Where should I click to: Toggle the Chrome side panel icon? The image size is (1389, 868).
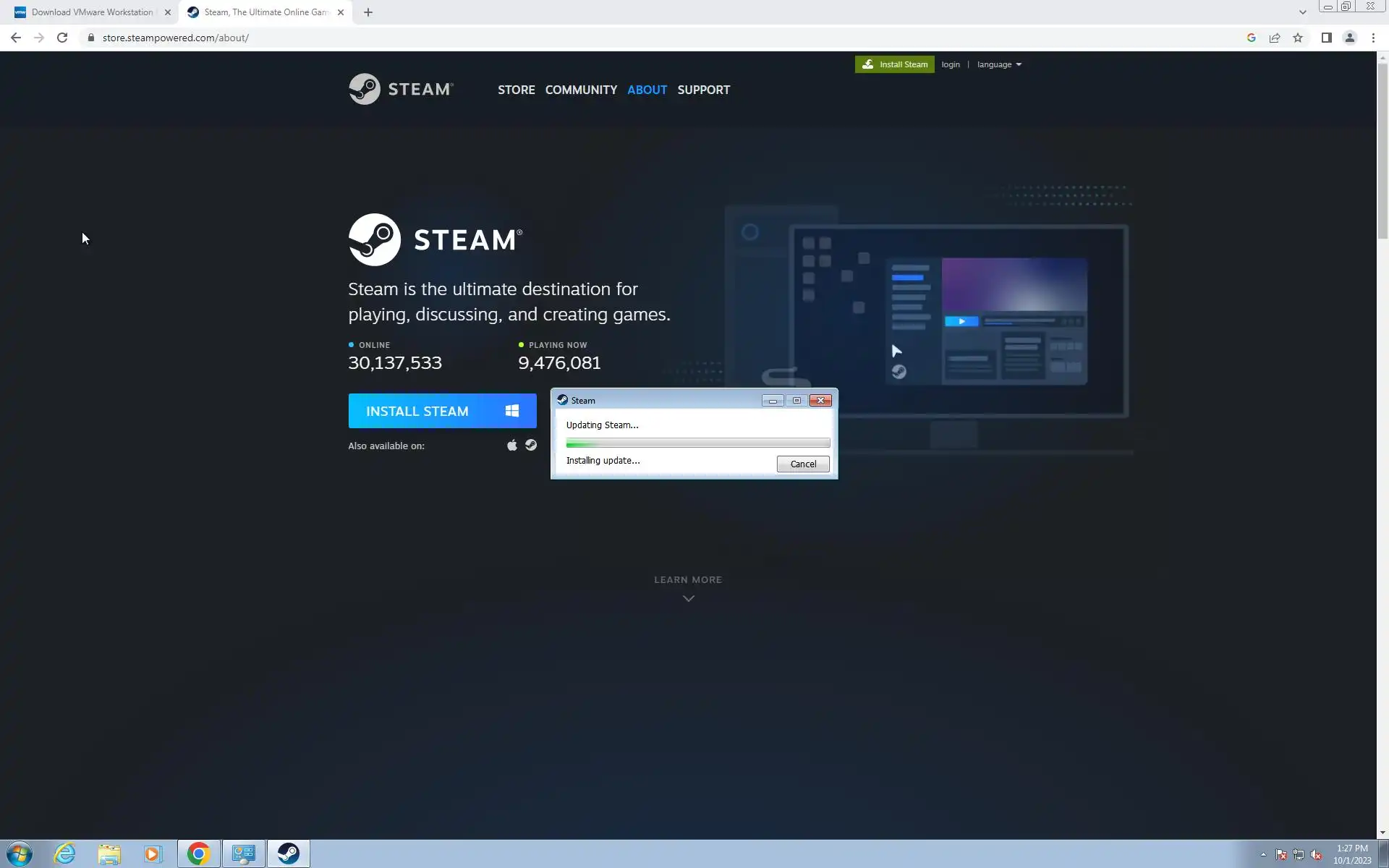click(1326, 38)
